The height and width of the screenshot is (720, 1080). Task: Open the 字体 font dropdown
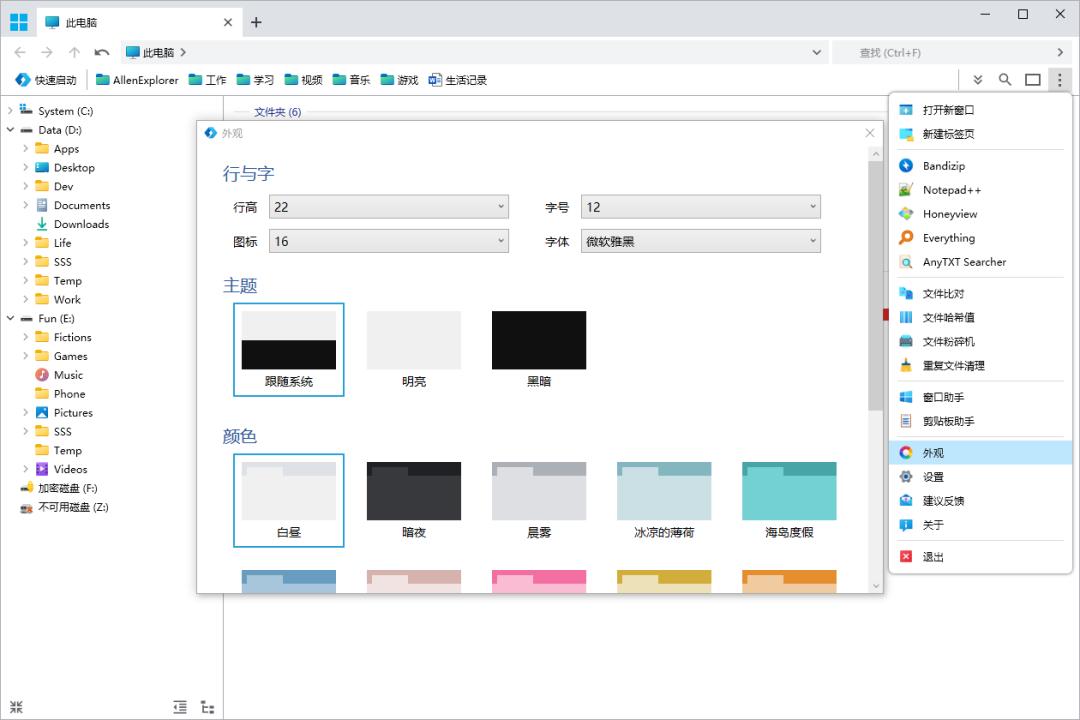click(702, 241)
